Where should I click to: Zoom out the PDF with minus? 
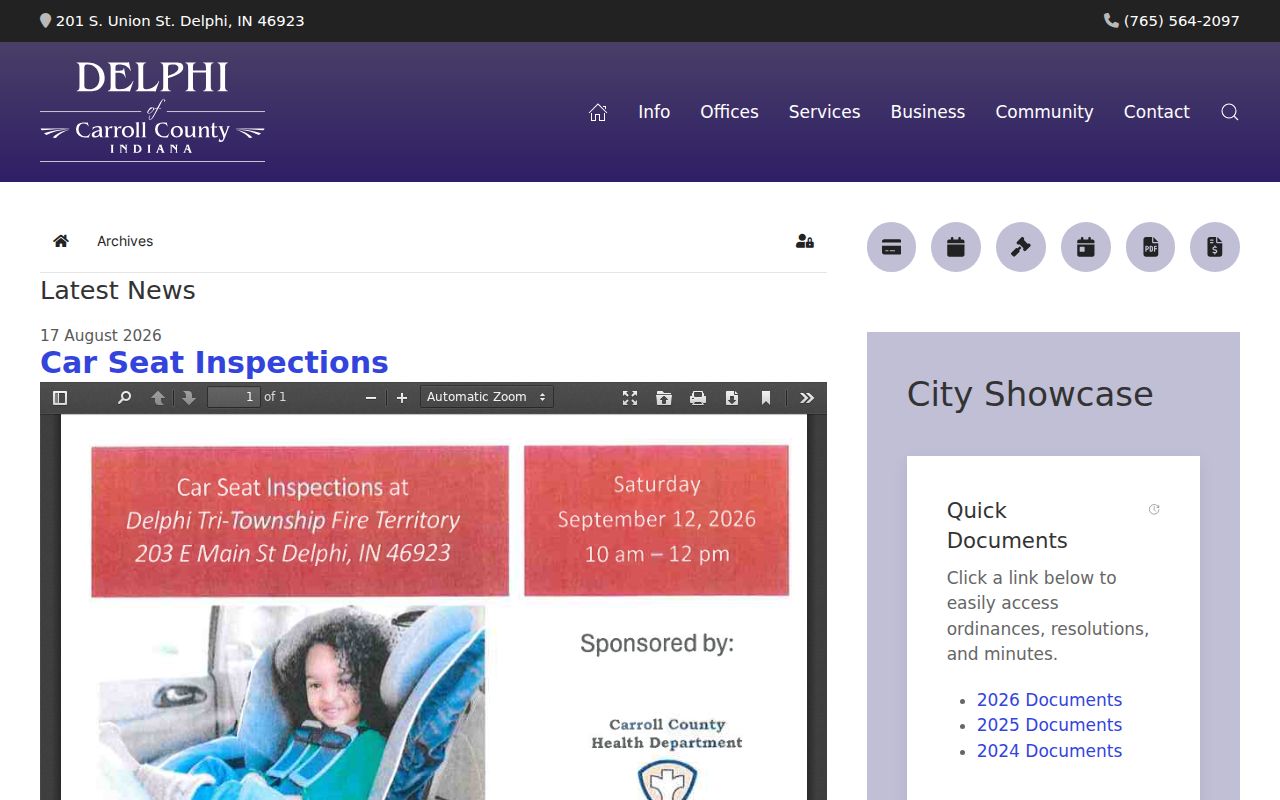pyautogui.click(x=371, y=398)
